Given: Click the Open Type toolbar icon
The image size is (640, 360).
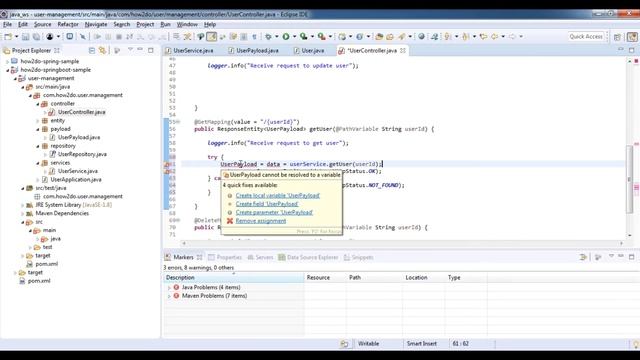Looking at the screenshot, I should (379, 37).
